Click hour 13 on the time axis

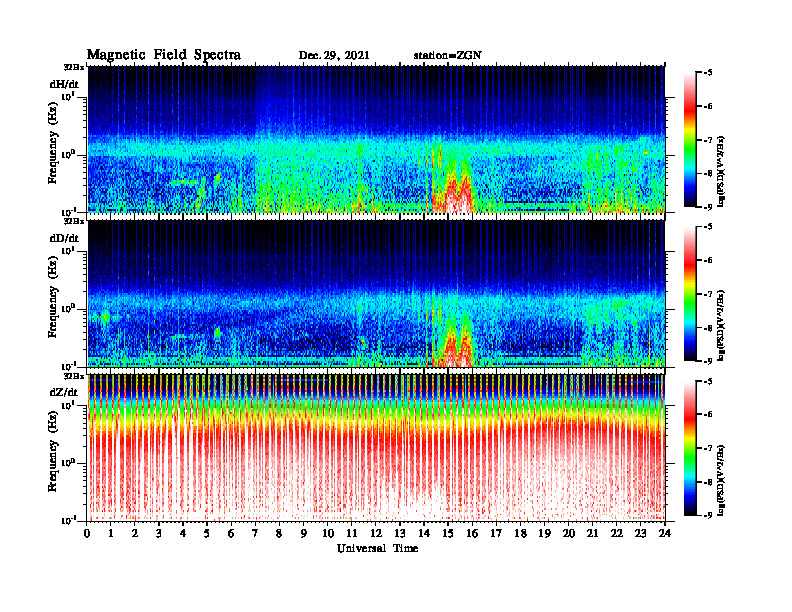coord(400,534)
